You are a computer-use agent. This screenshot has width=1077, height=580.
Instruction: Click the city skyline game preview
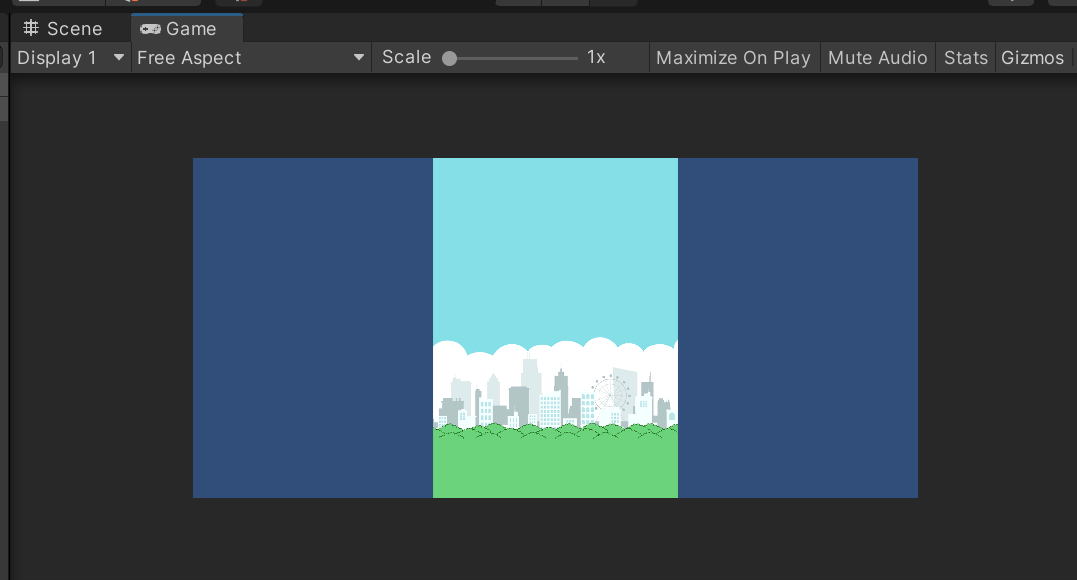(x=555, y=328)
